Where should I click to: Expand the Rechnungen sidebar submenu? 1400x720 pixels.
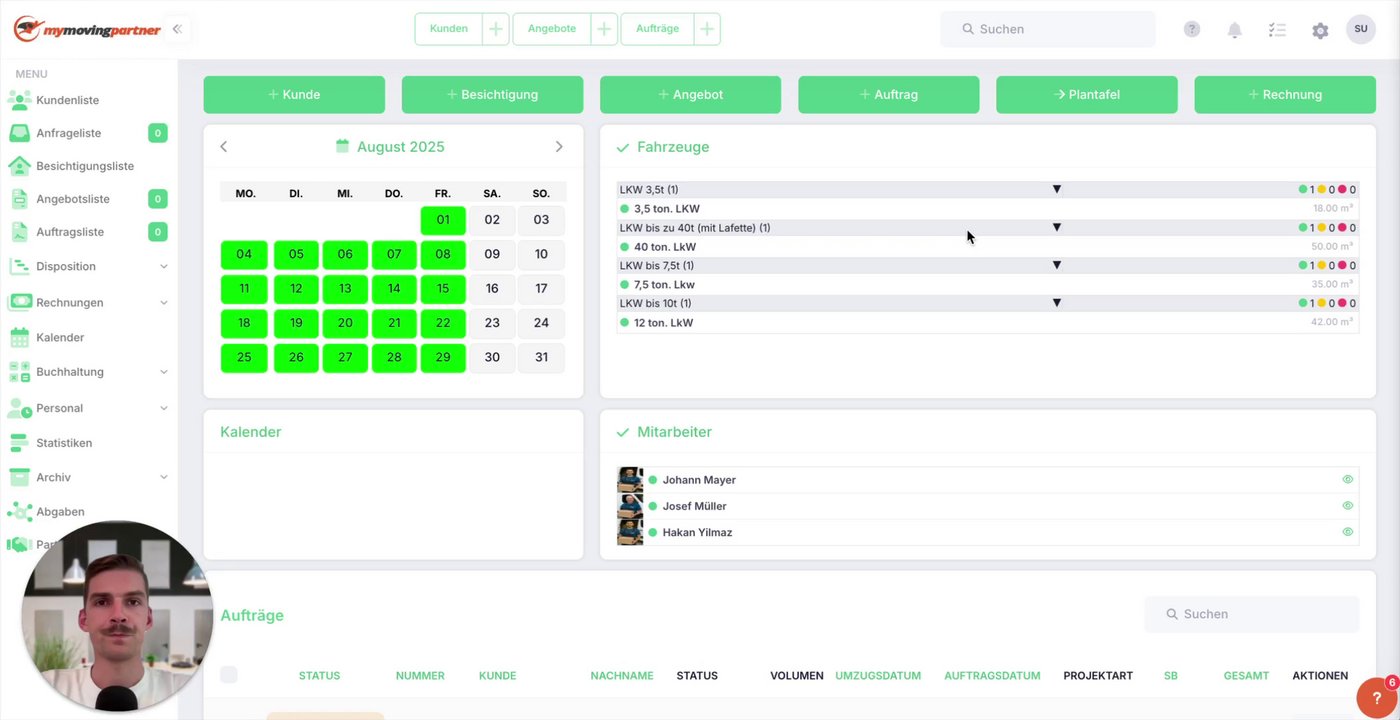[x=164, y=303]
